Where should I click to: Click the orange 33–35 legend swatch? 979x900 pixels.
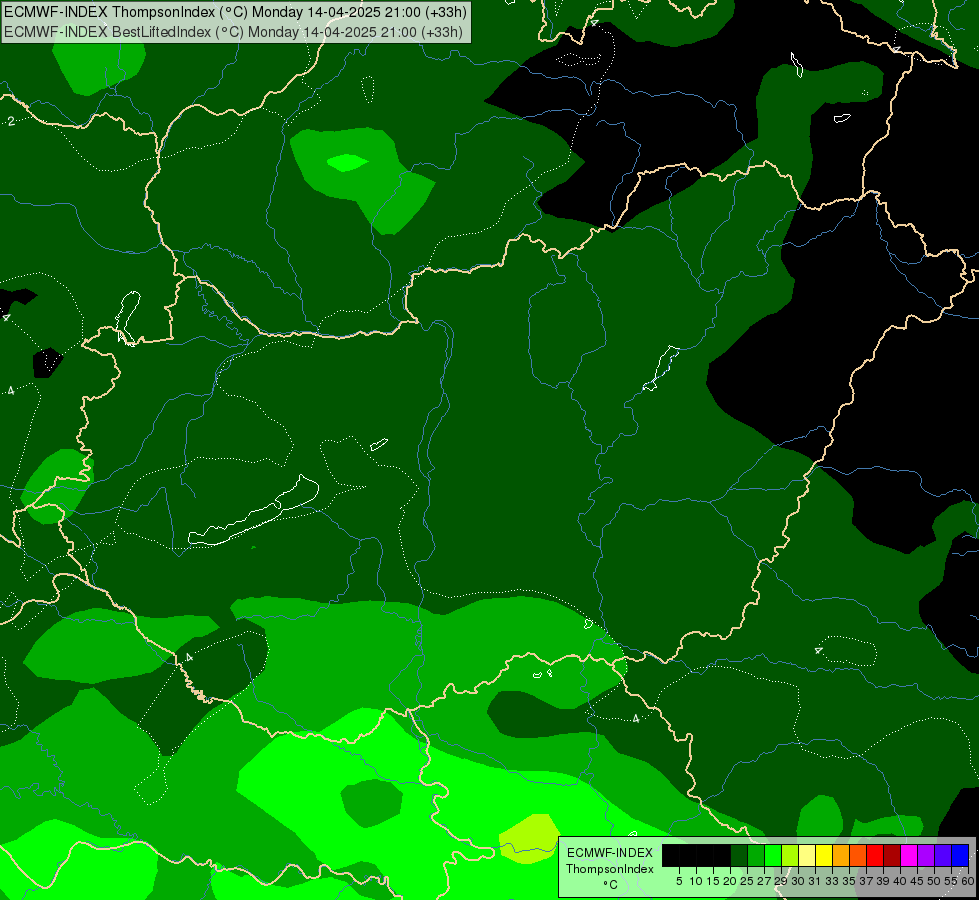tap(841, 855)
